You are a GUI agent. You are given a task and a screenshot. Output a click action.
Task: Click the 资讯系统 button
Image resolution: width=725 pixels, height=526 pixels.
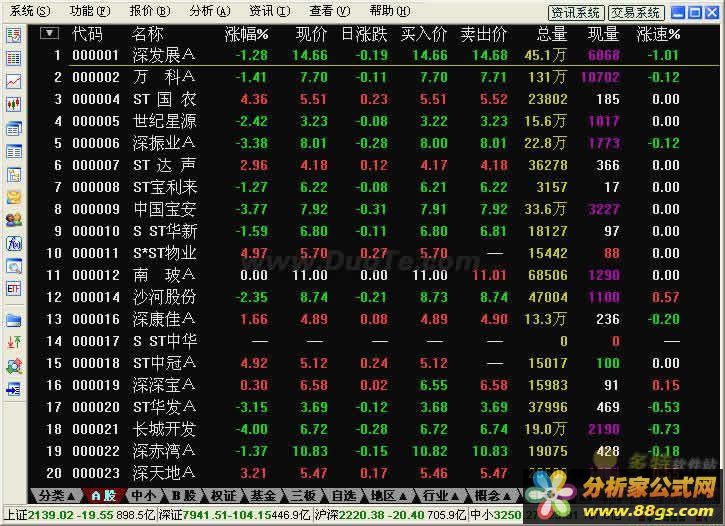click(576, 12)
